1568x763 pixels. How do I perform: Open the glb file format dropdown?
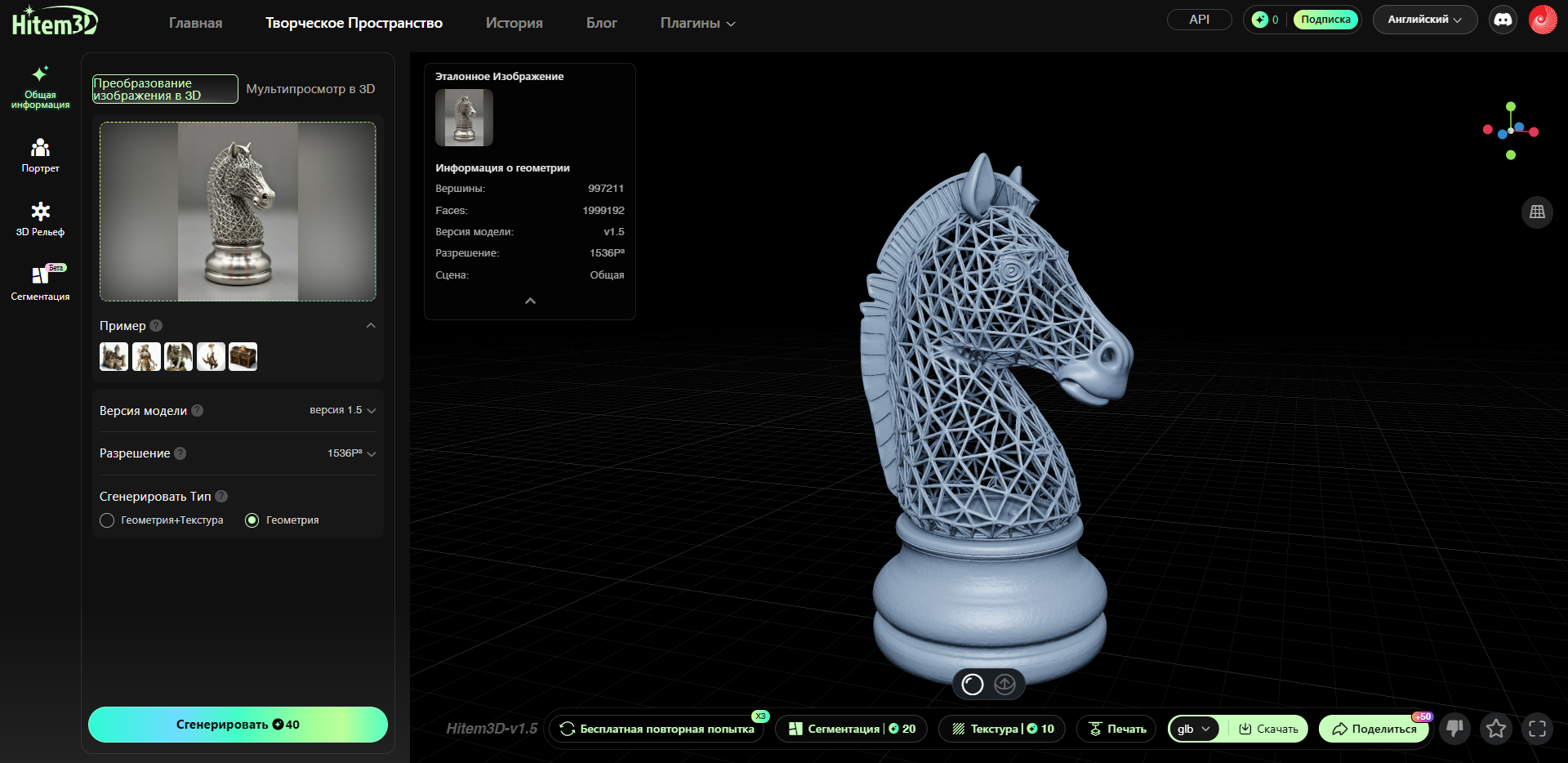click(x=1193, y=729)
